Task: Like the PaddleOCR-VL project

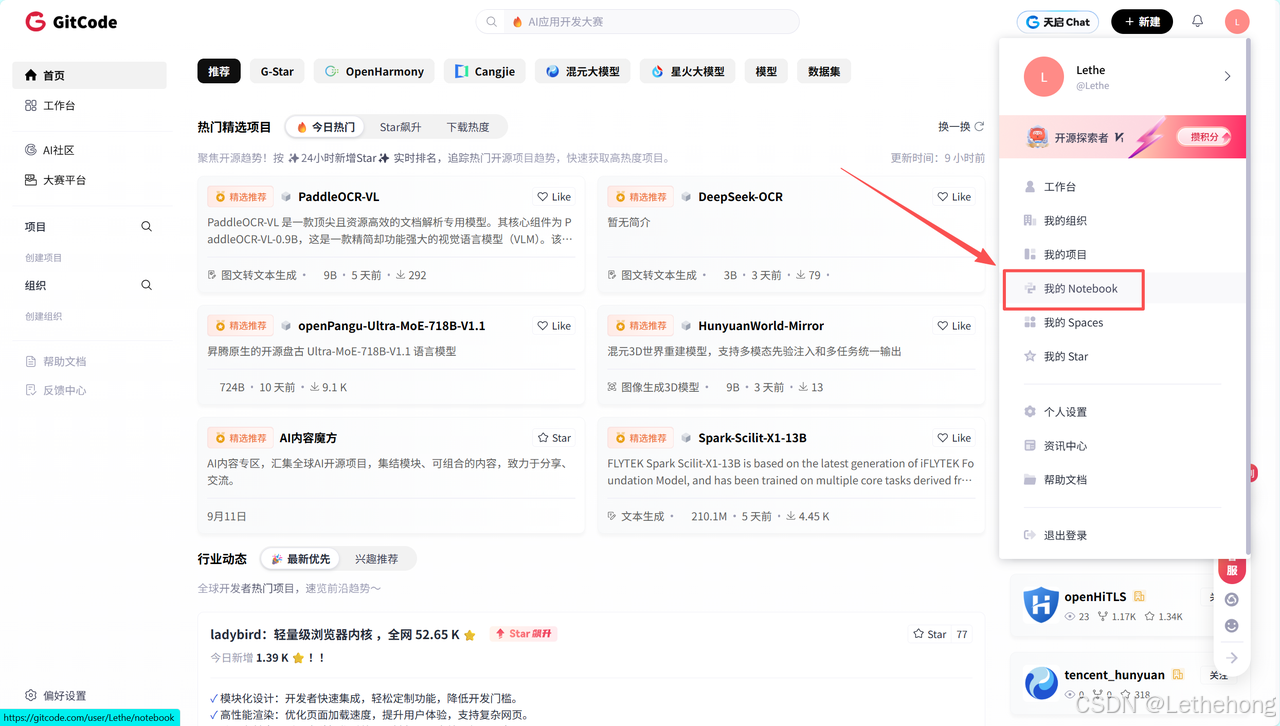Action: coord(554,197)
